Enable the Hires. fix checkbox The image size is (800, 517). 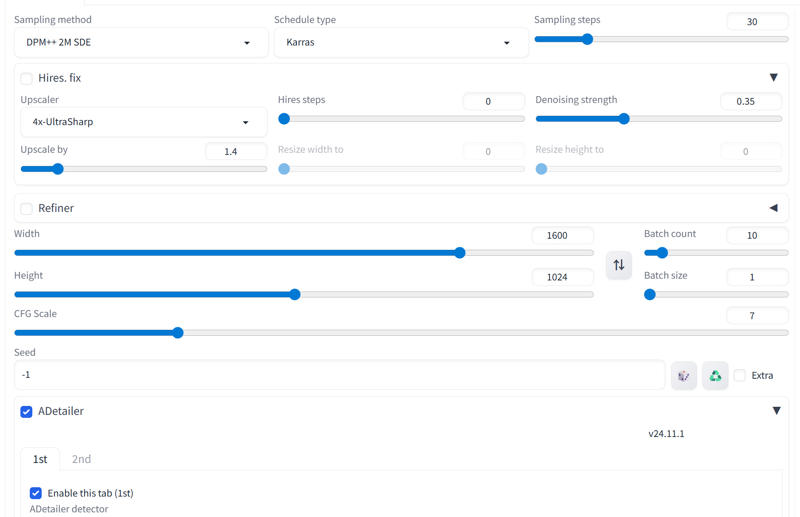tap(26, 77)
